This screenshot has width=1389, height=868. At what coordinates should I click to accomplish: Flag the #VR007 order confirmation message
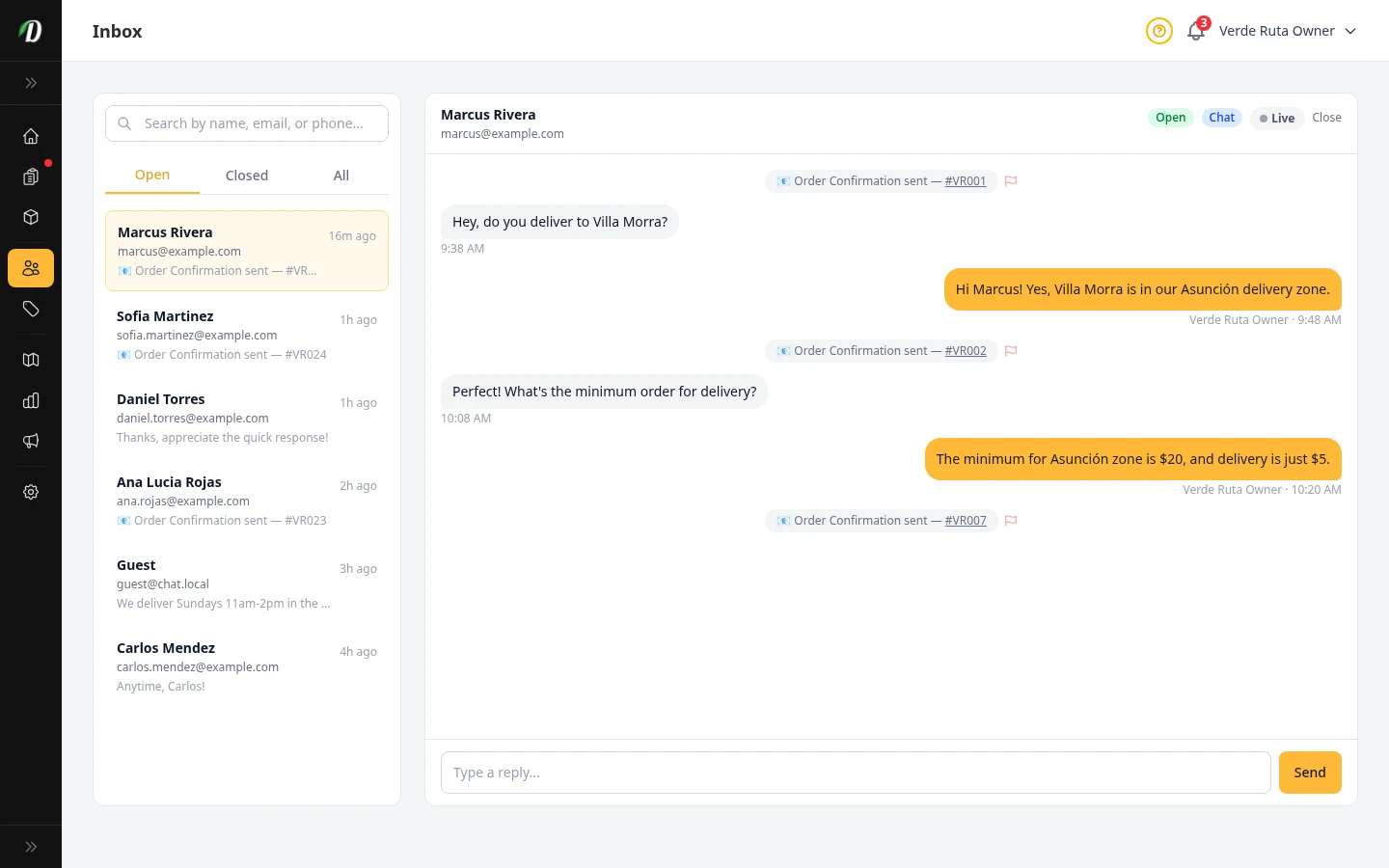coord(1010,520)
